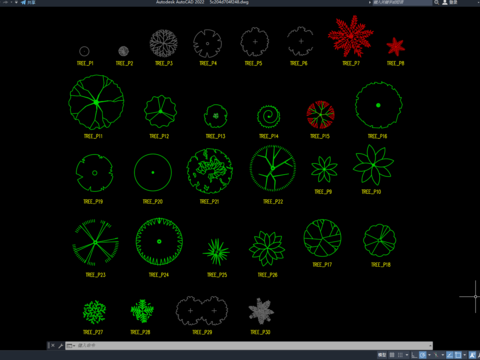Screen dimensions: 480x360
Task: Close the command line with X icon
Action: pos(53,346)
